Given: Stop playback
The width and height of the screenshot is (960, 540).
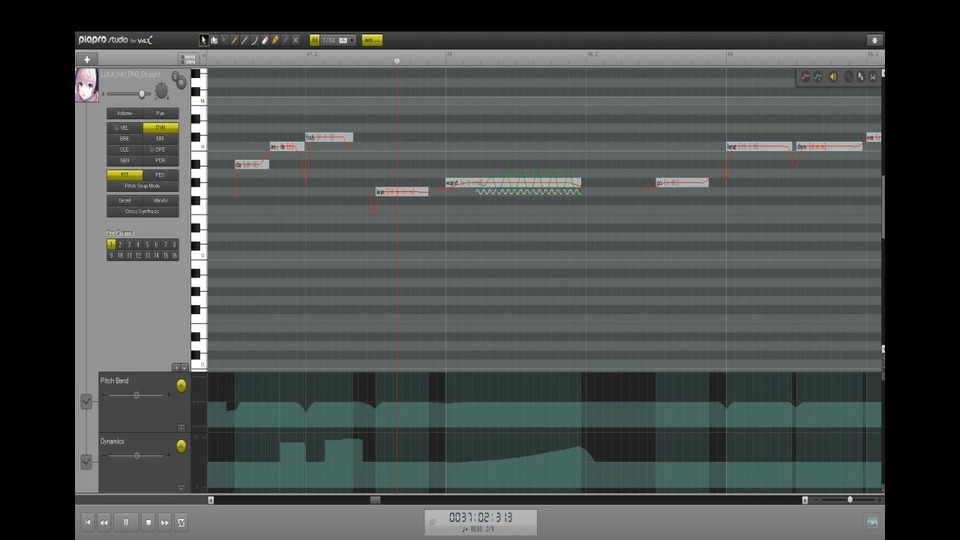Looking at the screenshot, I should [x=148, y=522].
